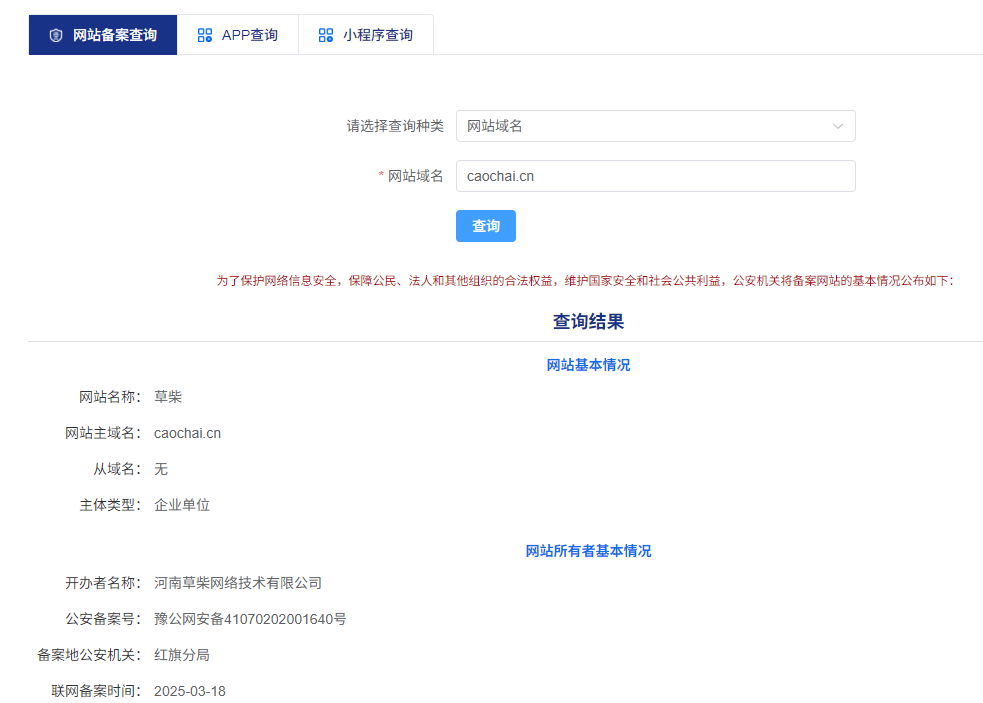The image size is (983, 703).
Task: Open the 请选择查询种类 dropdown showing 网站域名
Action: pos(656,126)
